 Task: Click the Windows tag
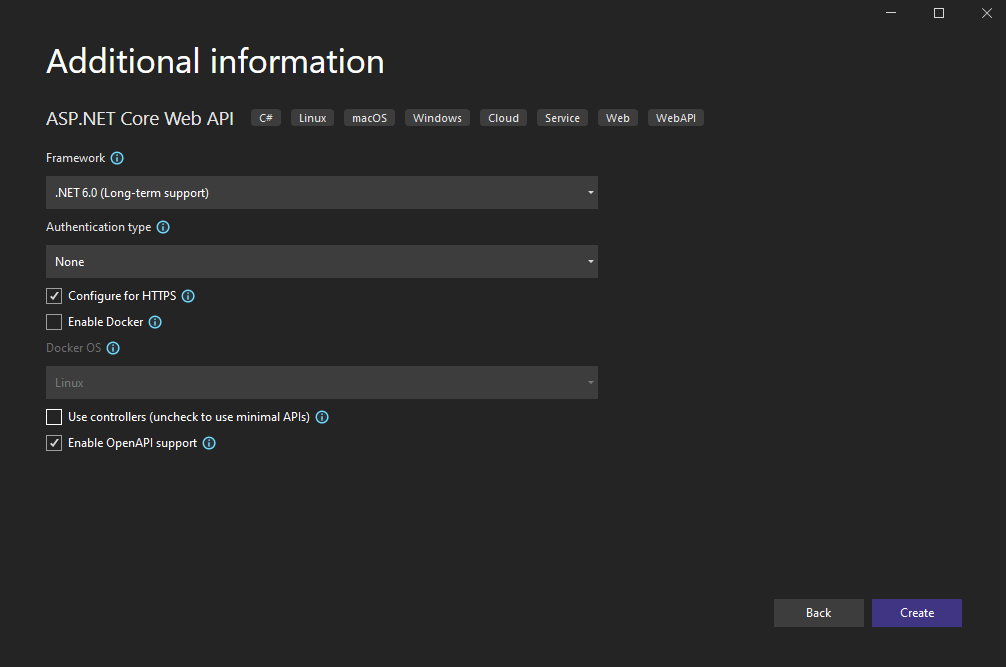(x=438, y=118)
